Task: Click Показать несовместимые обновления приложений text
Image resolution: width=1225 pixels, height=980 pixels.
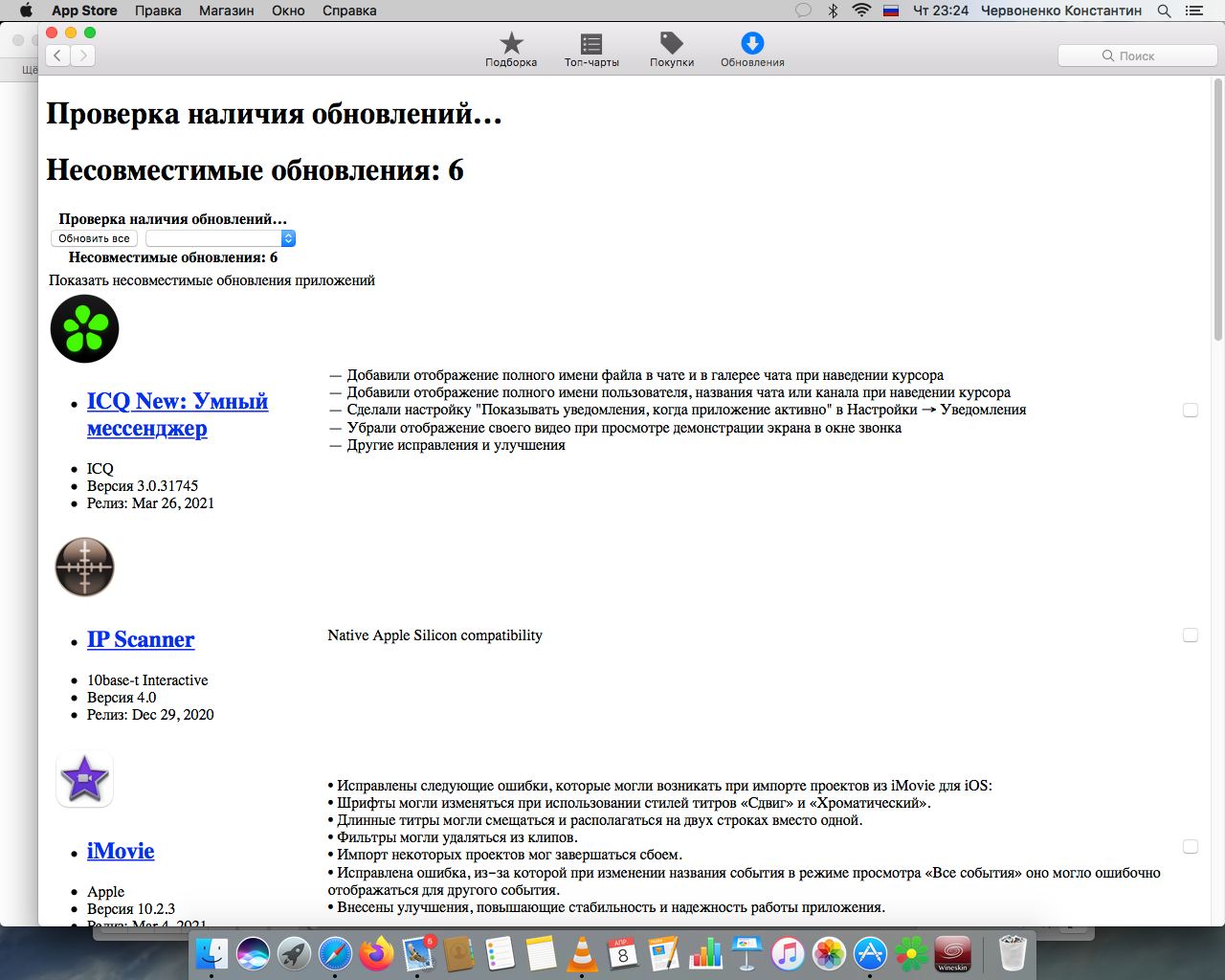Action: pyautogui.click(x=212, y=280)
